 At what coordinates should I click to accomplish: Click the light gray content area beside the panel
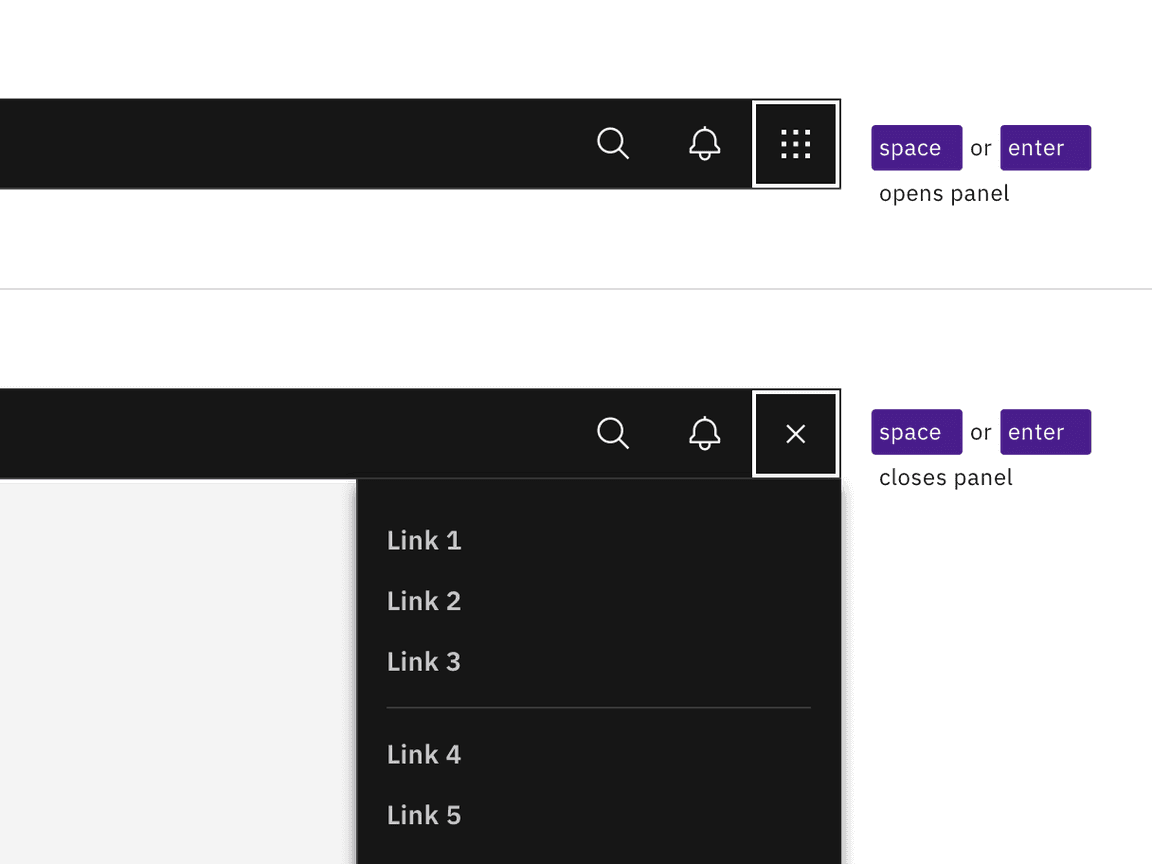click(x=176, y=670)
